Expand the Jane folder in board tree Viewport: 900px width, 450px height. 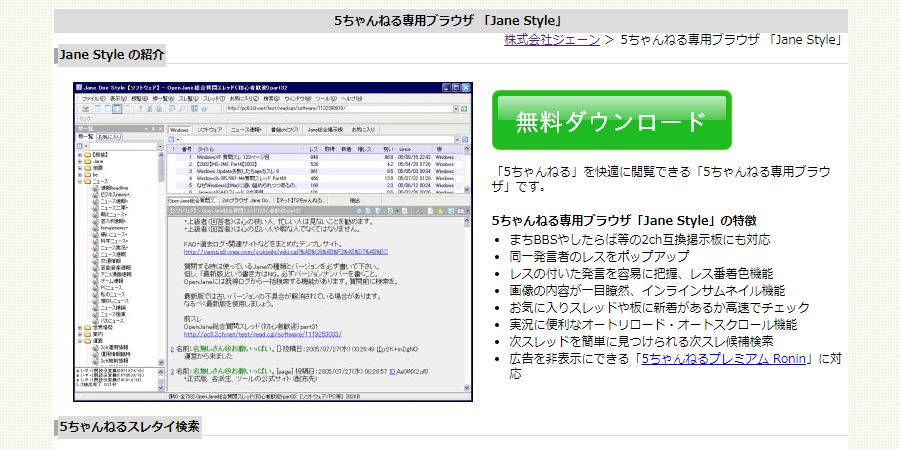pos(80,161)
